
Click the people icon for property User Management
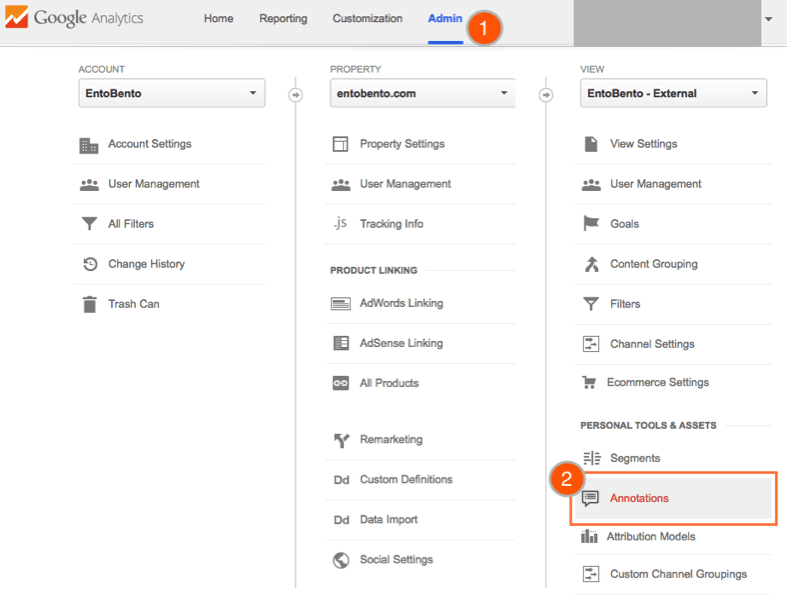click(x=341, y=185)
